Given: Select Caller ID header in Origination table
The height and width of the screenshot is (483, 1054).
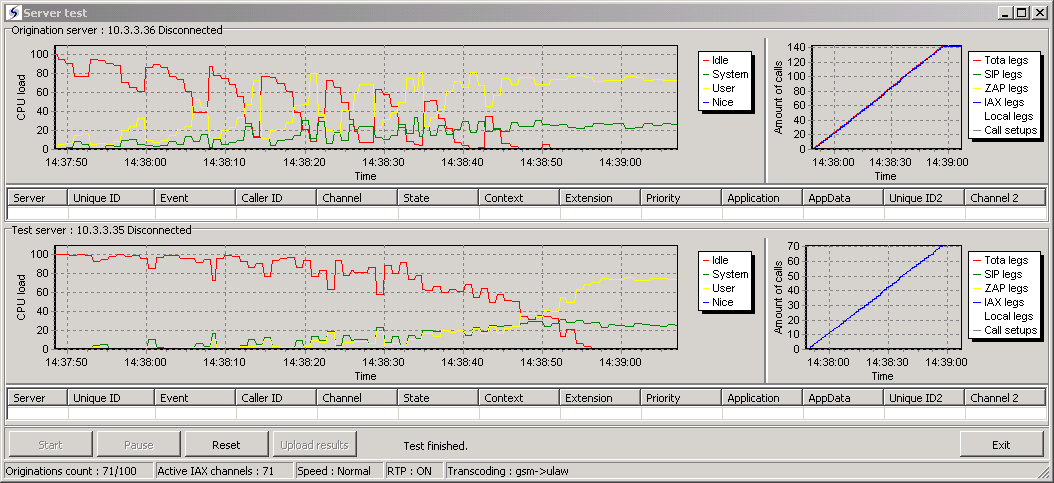Looking at the screenshot, I should coord(276,198).
